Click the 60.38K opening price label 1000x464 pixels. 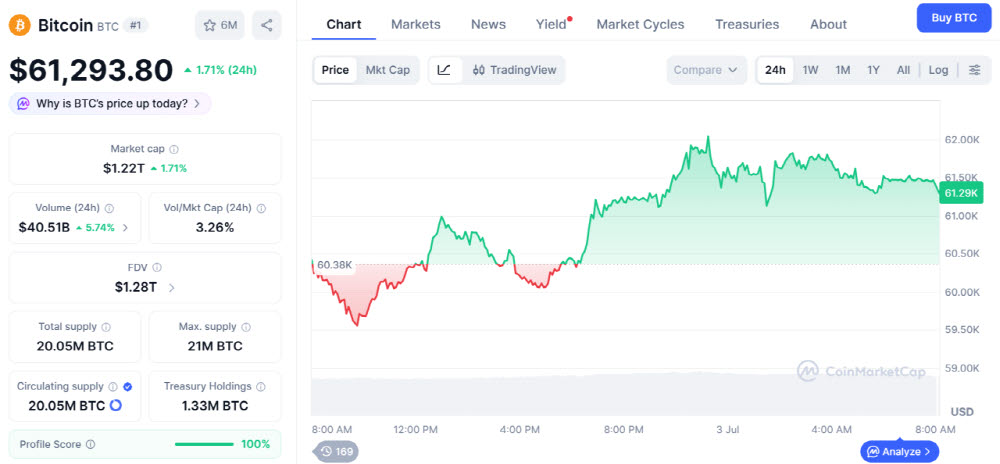pyautogui.click(x=334, y=265)
